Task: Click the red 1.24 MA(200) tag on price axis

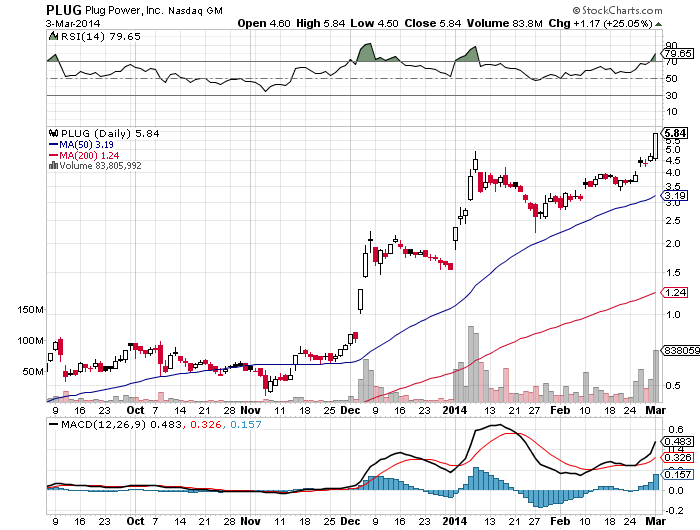Action: pyautogui.click(x=675, y=292)
